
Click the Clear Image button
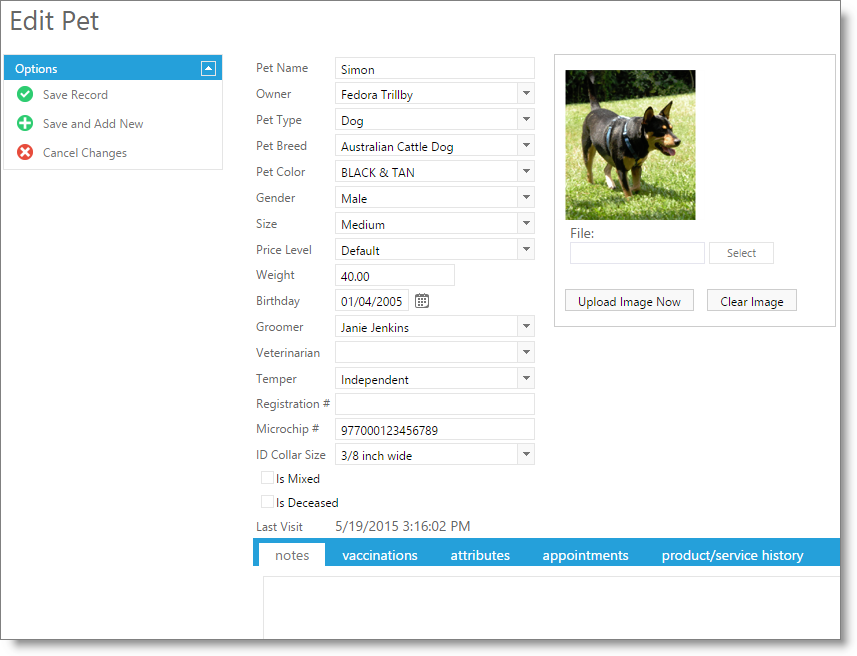click(x=752, y=301)
